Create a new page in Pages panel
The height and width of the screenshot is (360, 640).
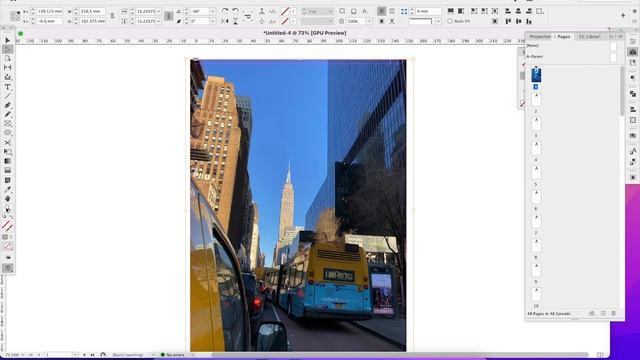pyautogui.click(x=603, y=313)
